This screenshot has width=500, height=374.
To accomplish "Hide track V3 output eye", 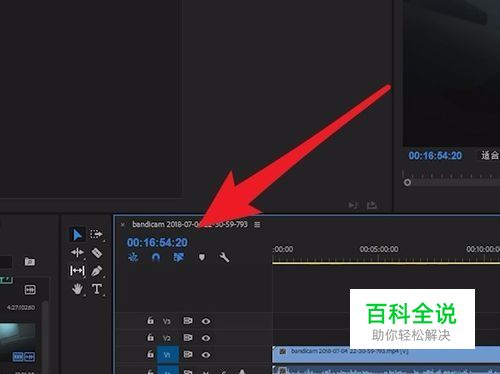I will point(206,321).
